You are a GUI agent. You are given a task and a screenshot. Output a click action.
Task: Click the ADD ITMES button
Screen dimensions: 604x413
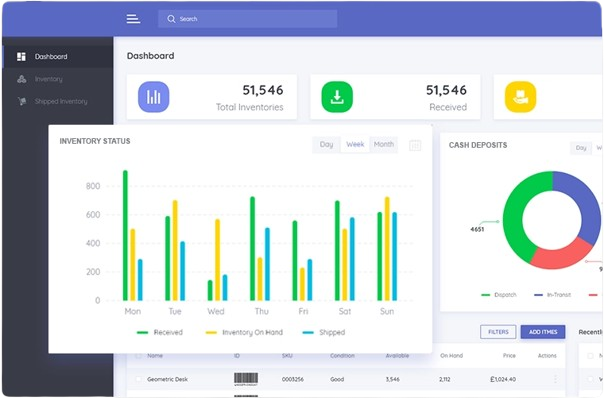click(543, 332)
